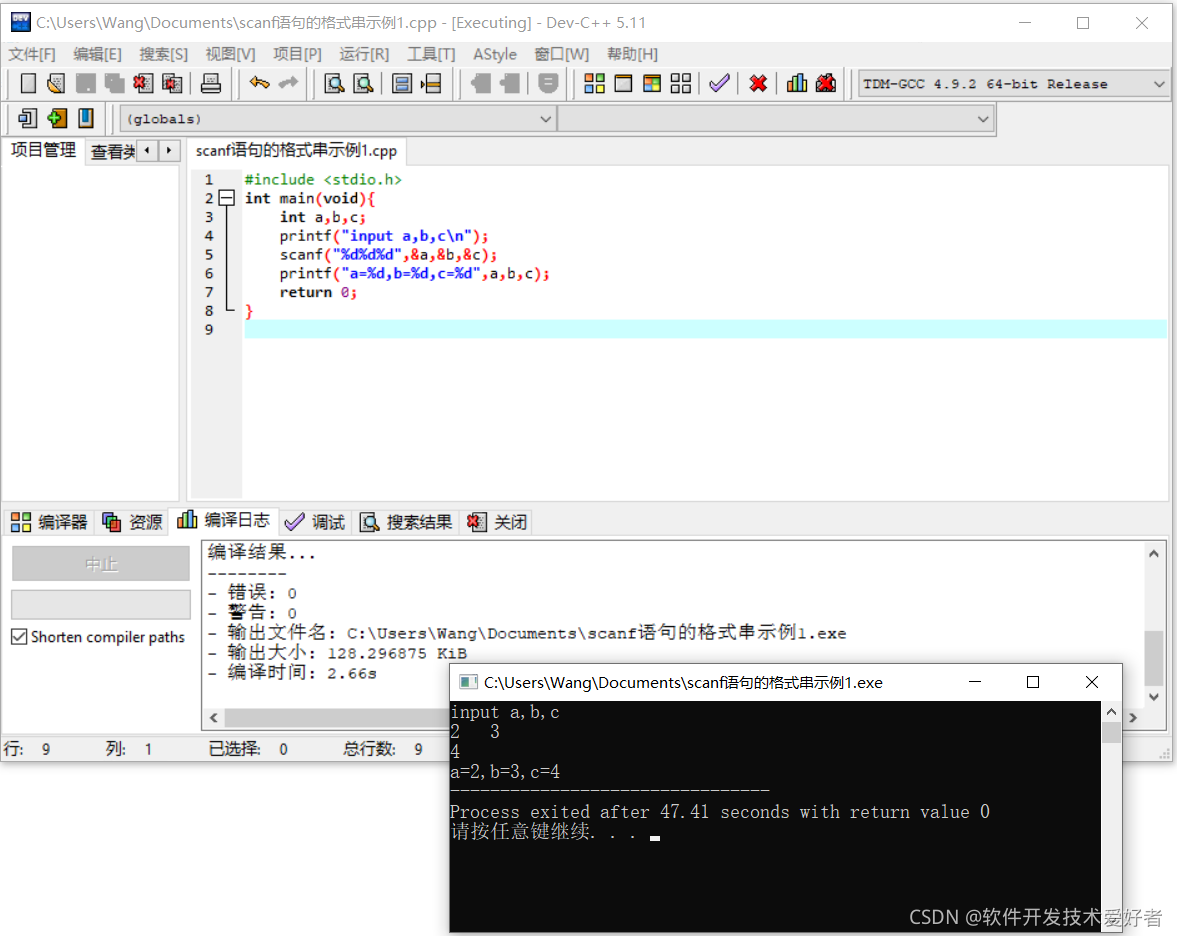Click the 关闭 bottom panel tab
The image size is (1177, 936).
click(497, 522)
